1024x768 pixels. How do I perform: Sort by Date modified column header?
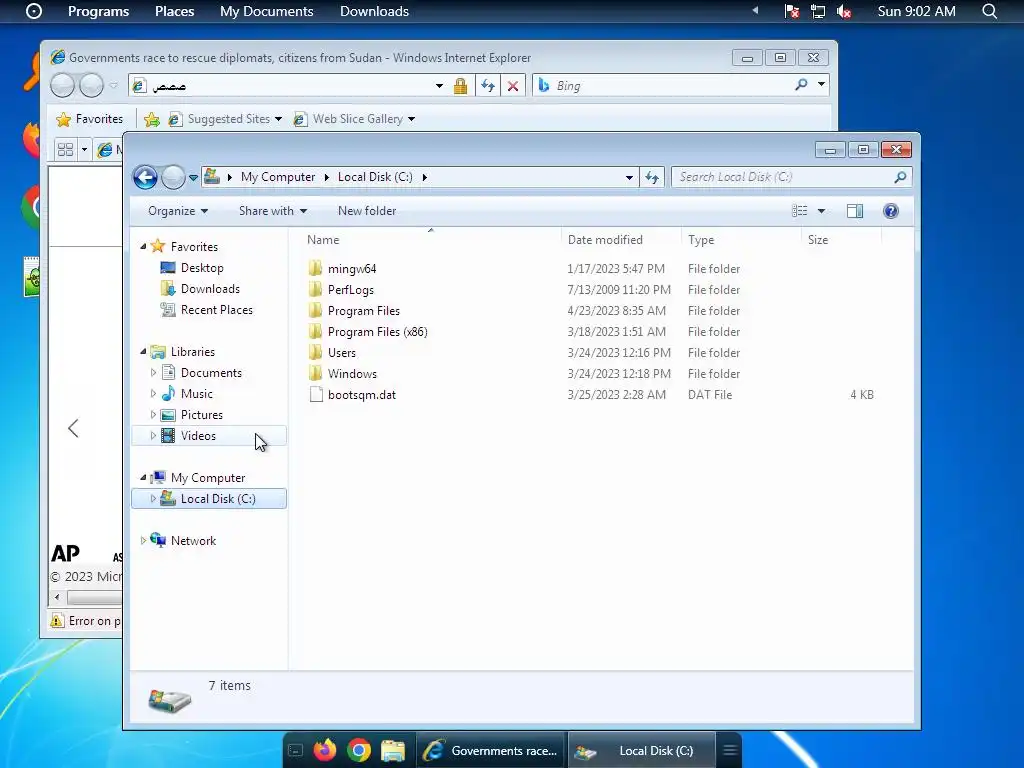pos(605,240)
